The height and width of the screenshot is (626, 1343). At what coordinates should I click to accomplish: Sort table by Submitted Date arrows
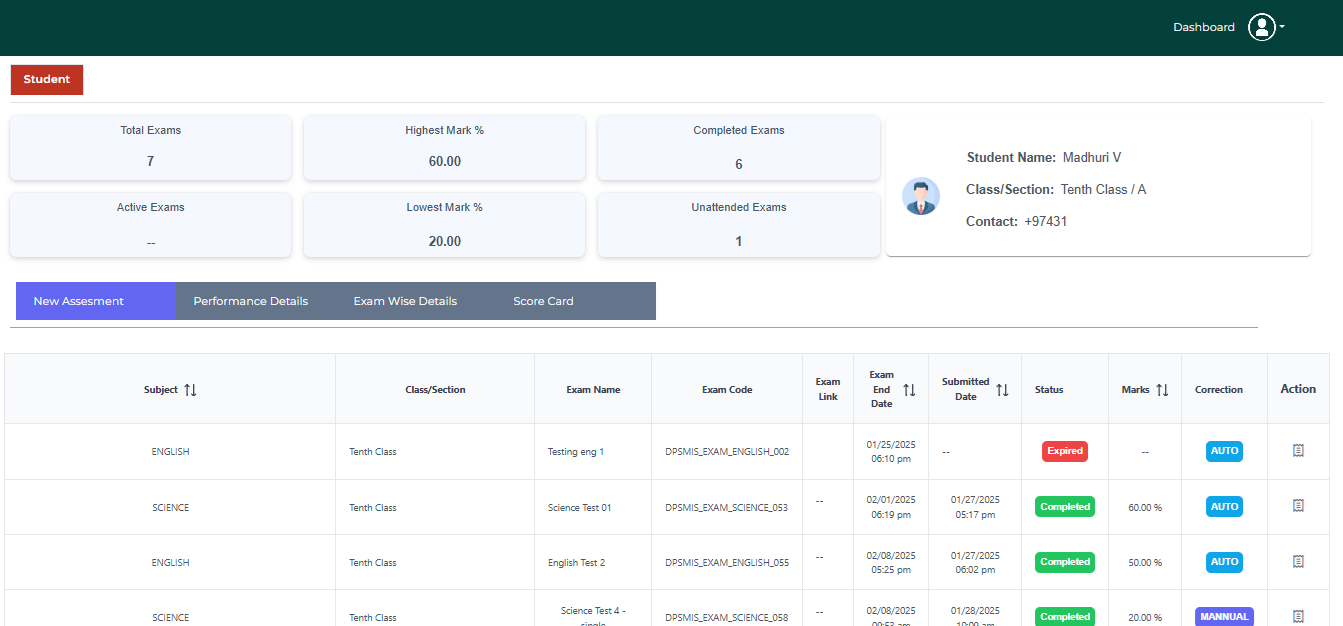1002,390
